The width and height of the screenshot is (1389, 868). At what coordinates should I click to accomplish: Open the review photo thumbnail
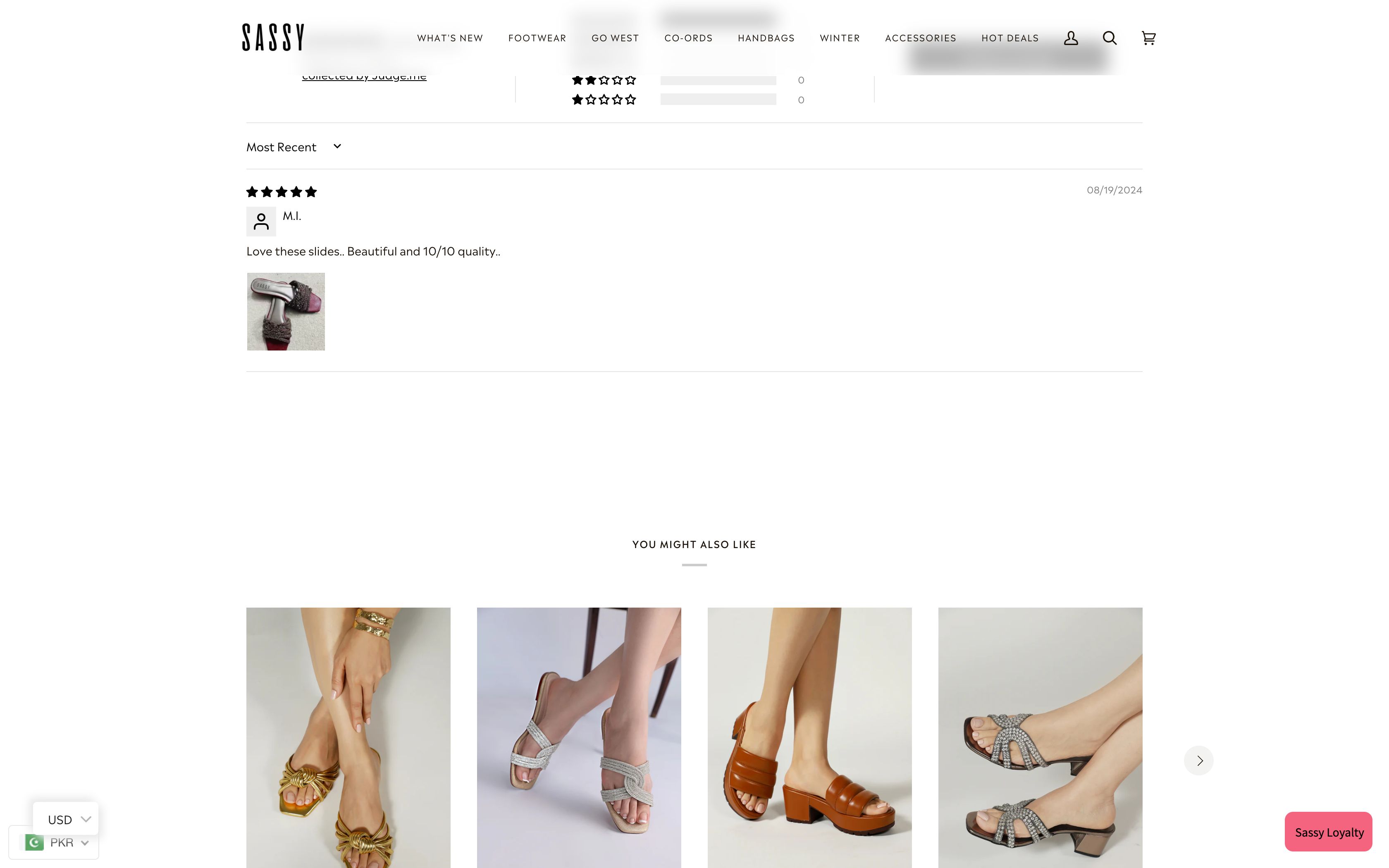(286, 312)
